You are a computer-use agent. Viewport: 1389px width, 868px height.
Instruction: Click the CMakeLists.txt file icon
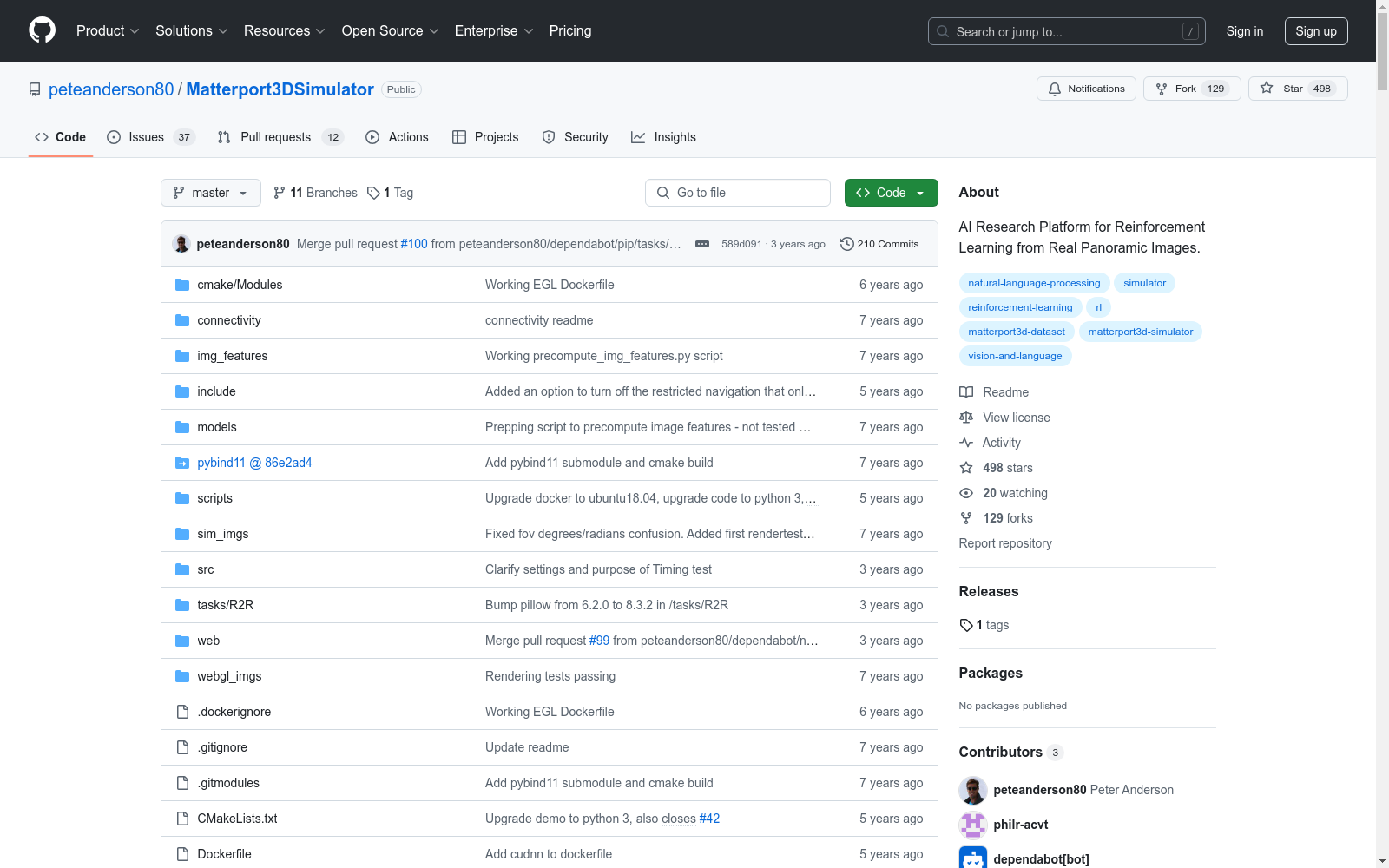[x=182, y=819]
